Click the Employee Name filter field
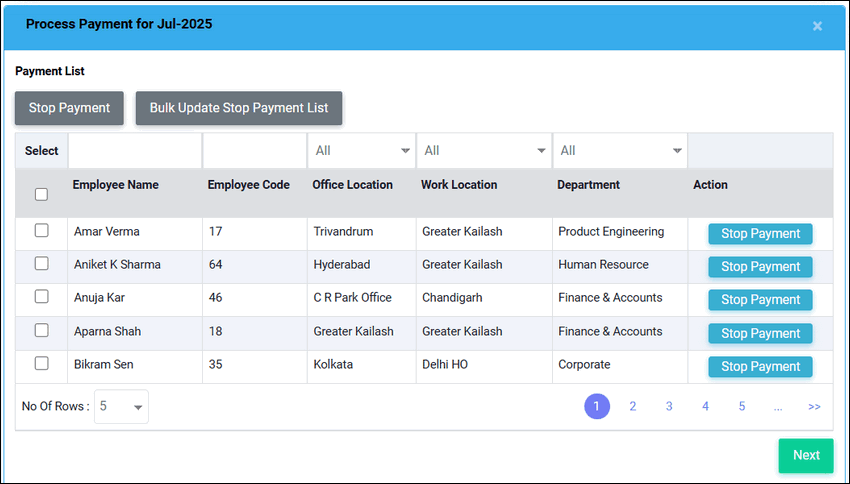 (134, 151)
